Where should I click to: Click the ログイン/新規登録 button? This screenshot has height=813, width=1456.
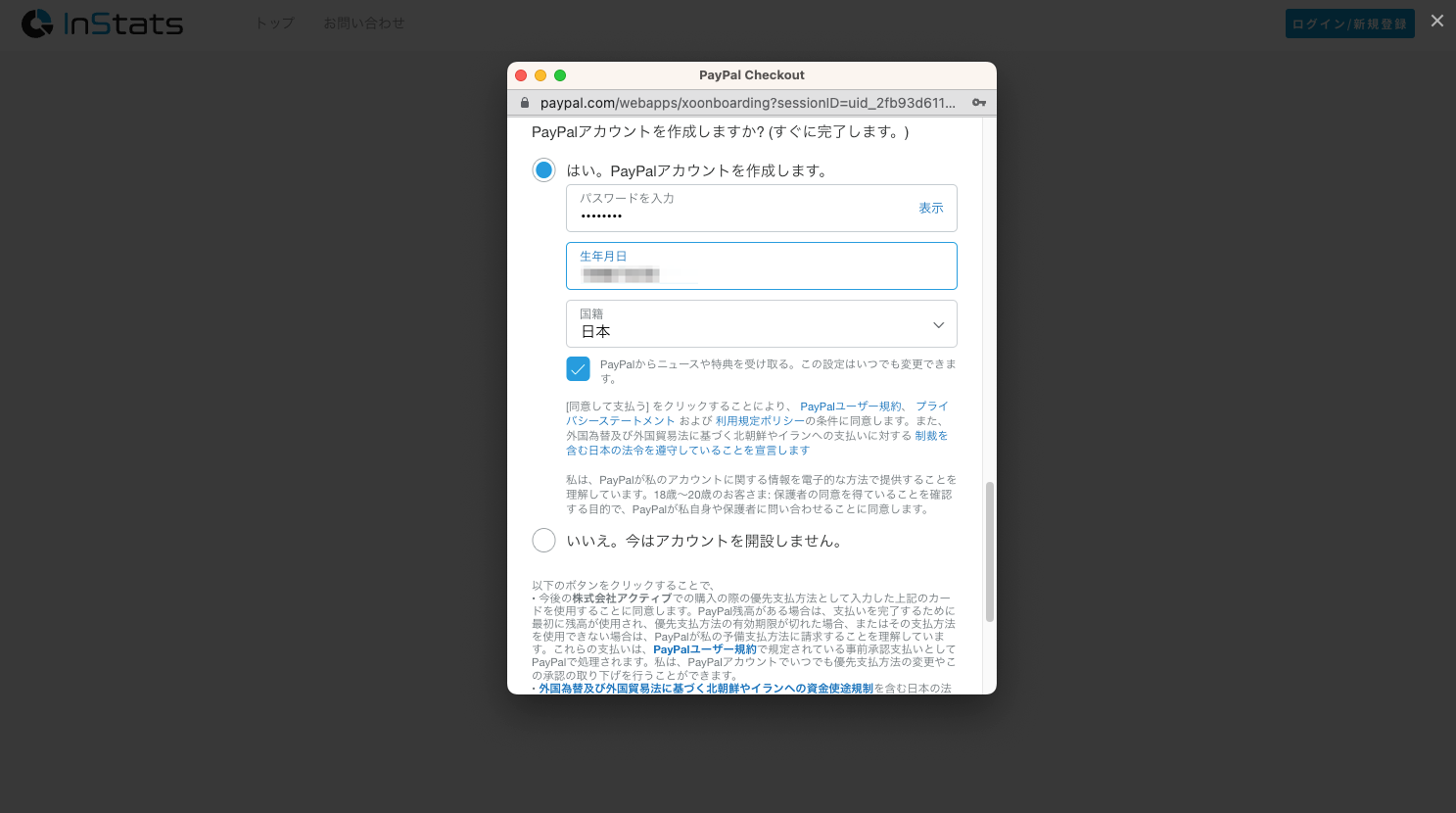1349,24
